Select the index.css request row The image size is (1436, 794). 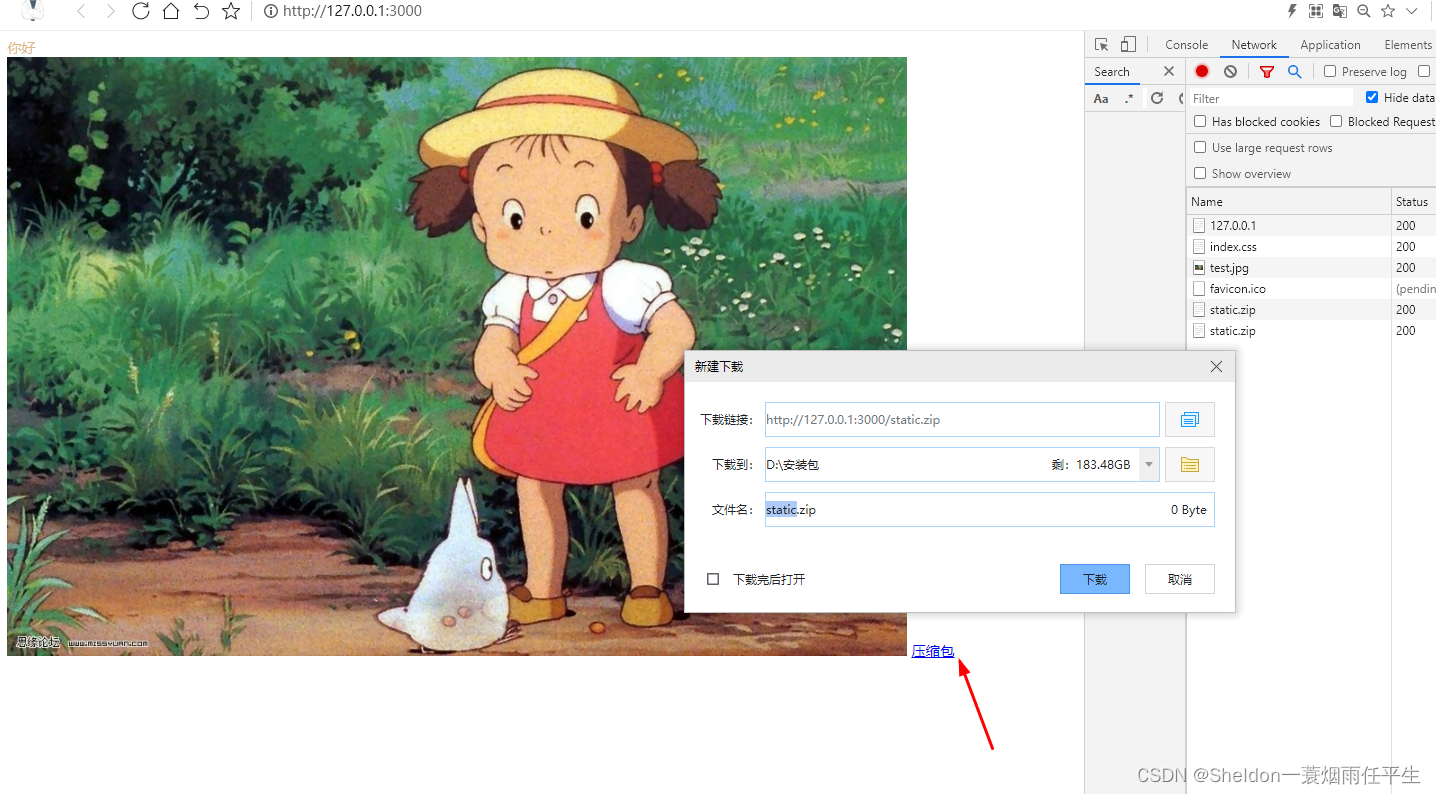tap(1311, 246)
